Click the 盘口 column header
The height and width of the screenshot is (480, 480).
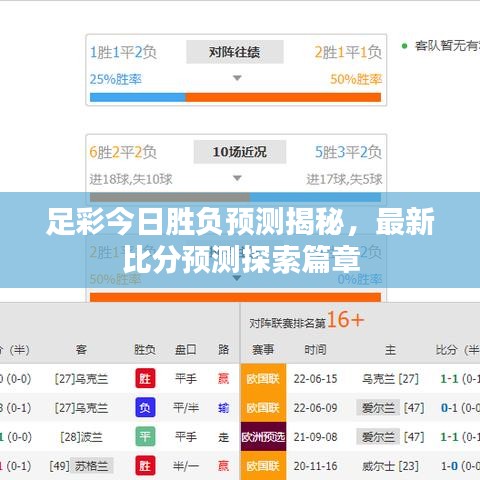[x=186, y=350]
